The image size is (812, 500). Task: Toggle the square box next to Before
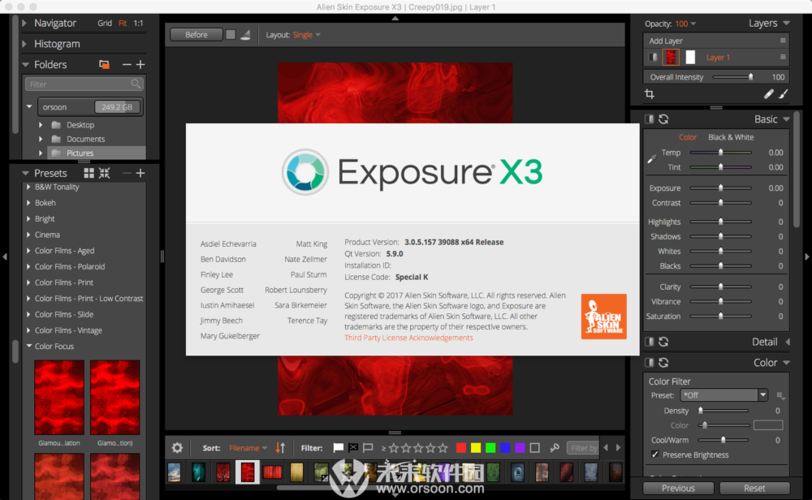[230, 35]
